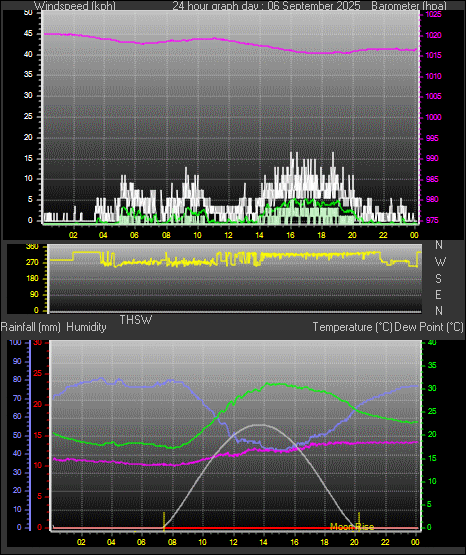Click the Rainfall (mm) label

point(30,327)
